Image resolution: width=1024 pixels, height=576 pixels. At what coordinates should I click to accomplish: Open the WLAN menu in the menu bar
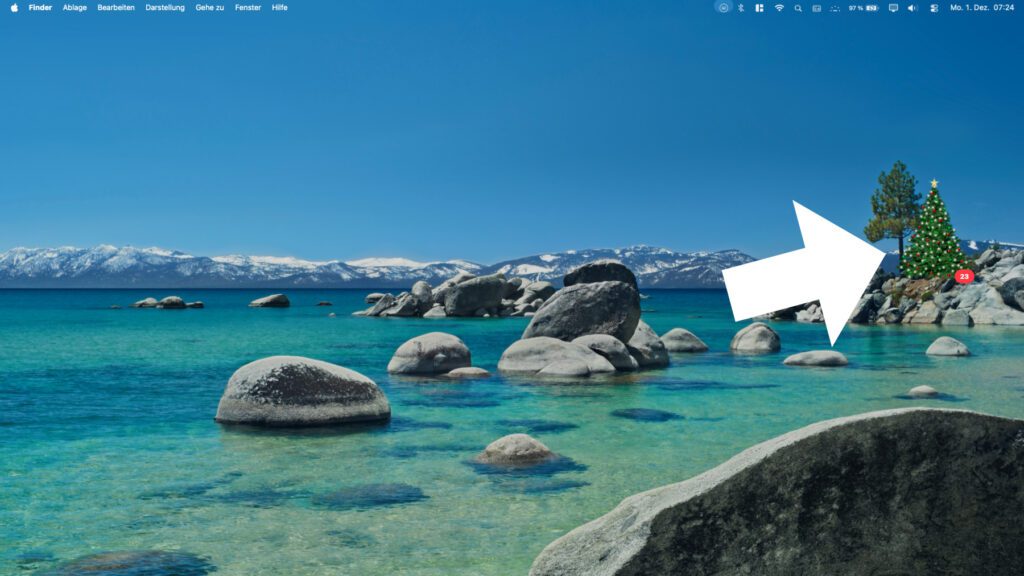[778, 7]
